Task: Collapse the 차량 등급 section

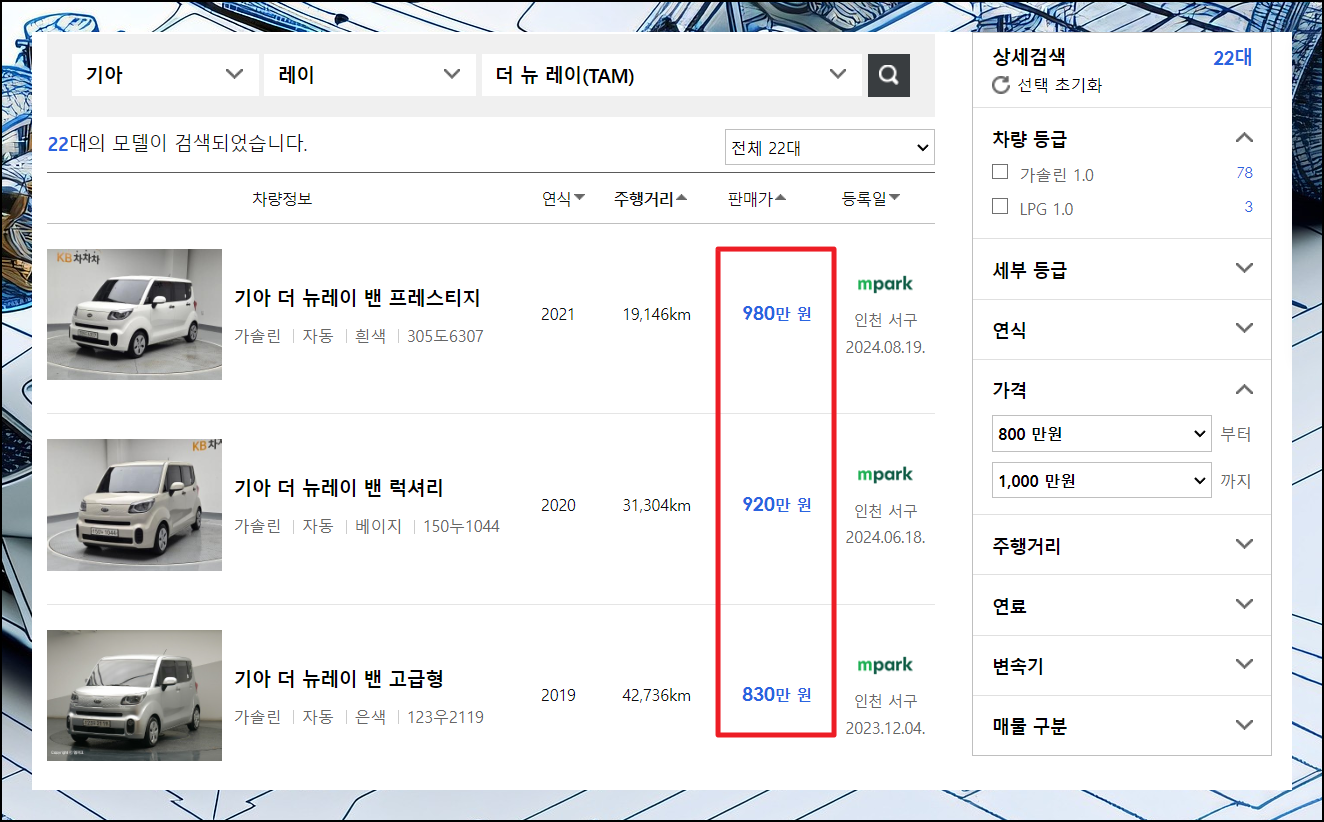Action: (x=1244, y=138)
